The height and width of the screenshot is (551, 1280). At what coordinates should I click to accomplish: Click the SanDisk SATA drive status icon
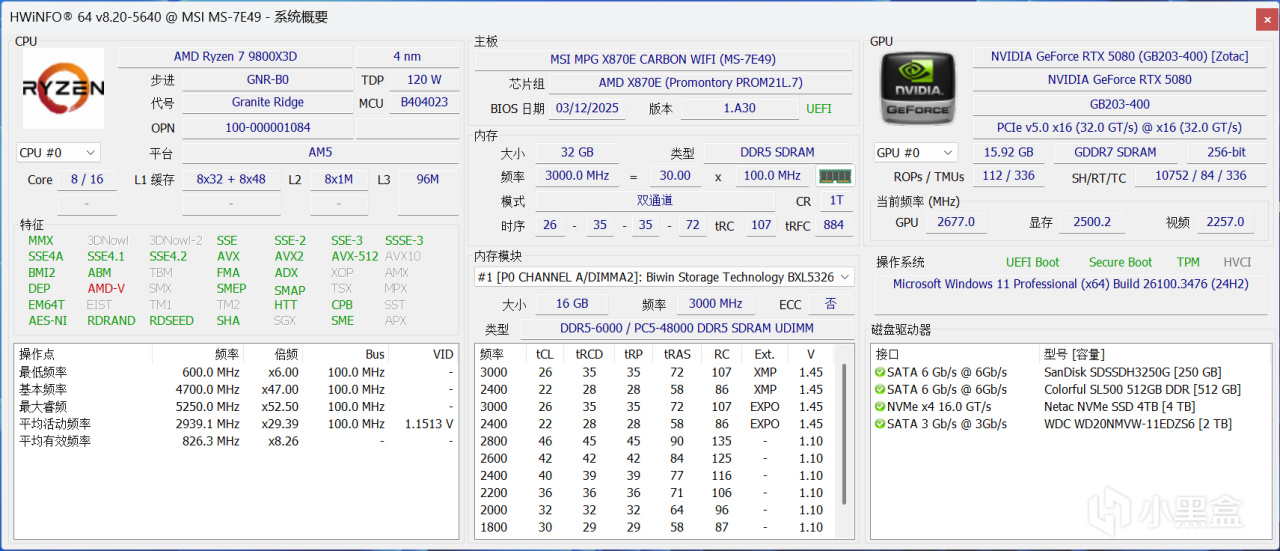coord(879,372)
